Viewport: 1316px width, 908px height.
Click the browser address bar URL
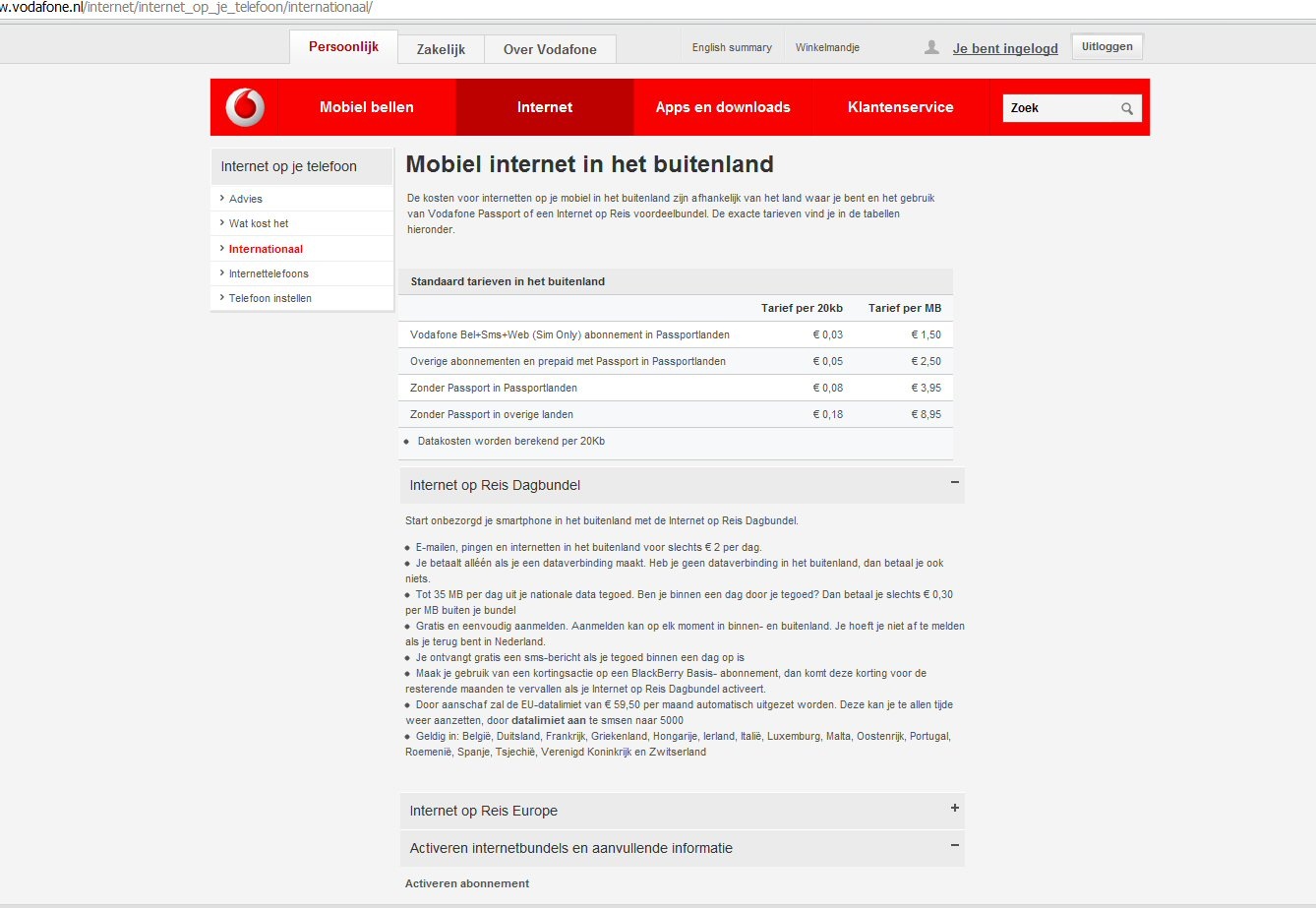187,8
